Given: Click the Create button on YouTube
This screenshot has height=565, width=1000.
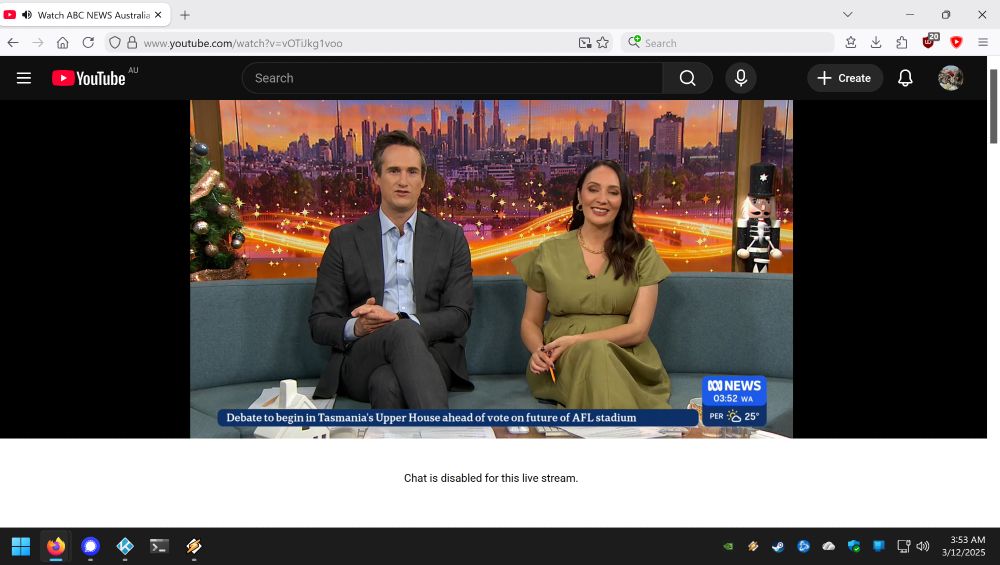Looking at the screenshot, I should coord(844,78).
